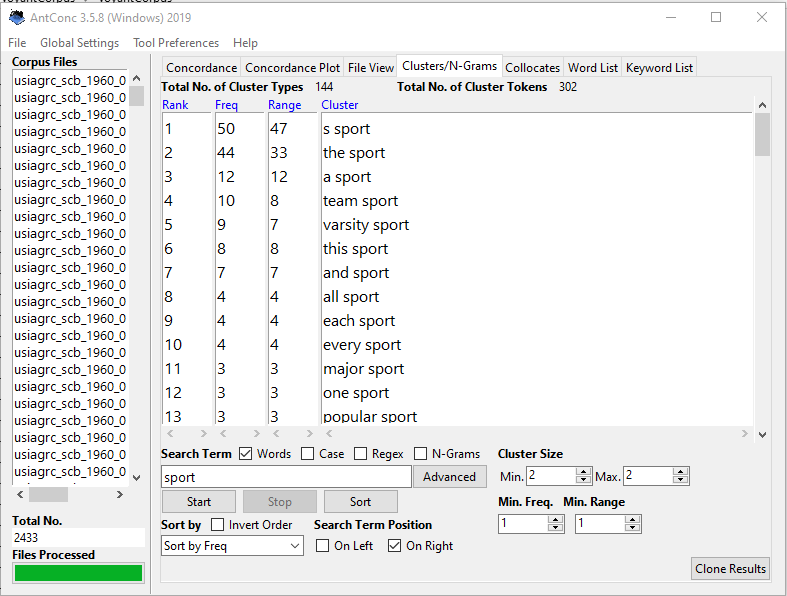
Task: Enable the N-Grams checkbox
Action: pyautogui.click(x=421, y=454)
